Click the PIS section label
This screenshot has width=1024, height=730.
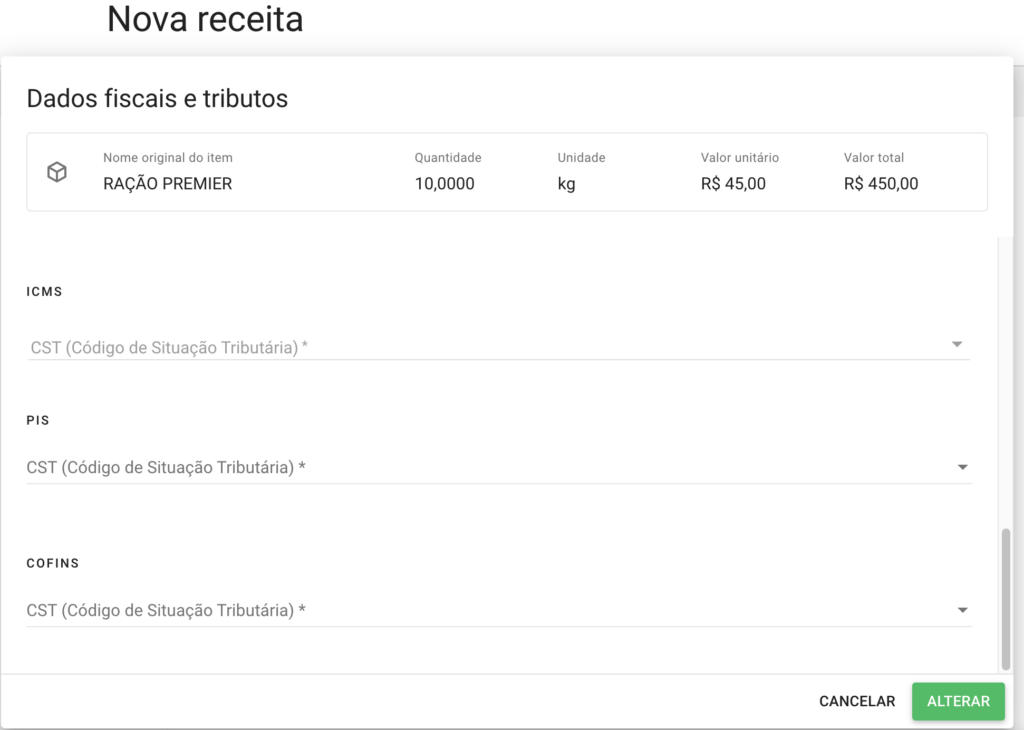click(x=37, y=420)
